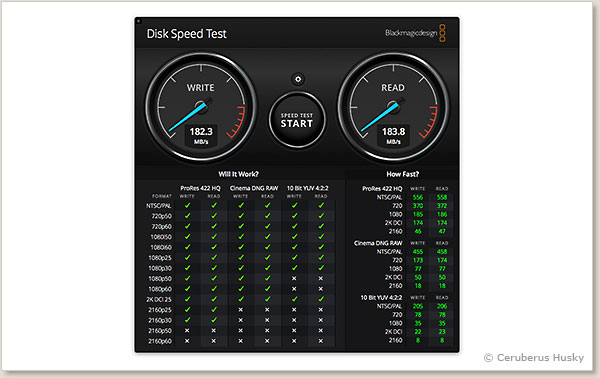Click Cinema DNG RAW heading in How Fast panel
The height and width of the screenshot is (378, 600).
[378, 243]
